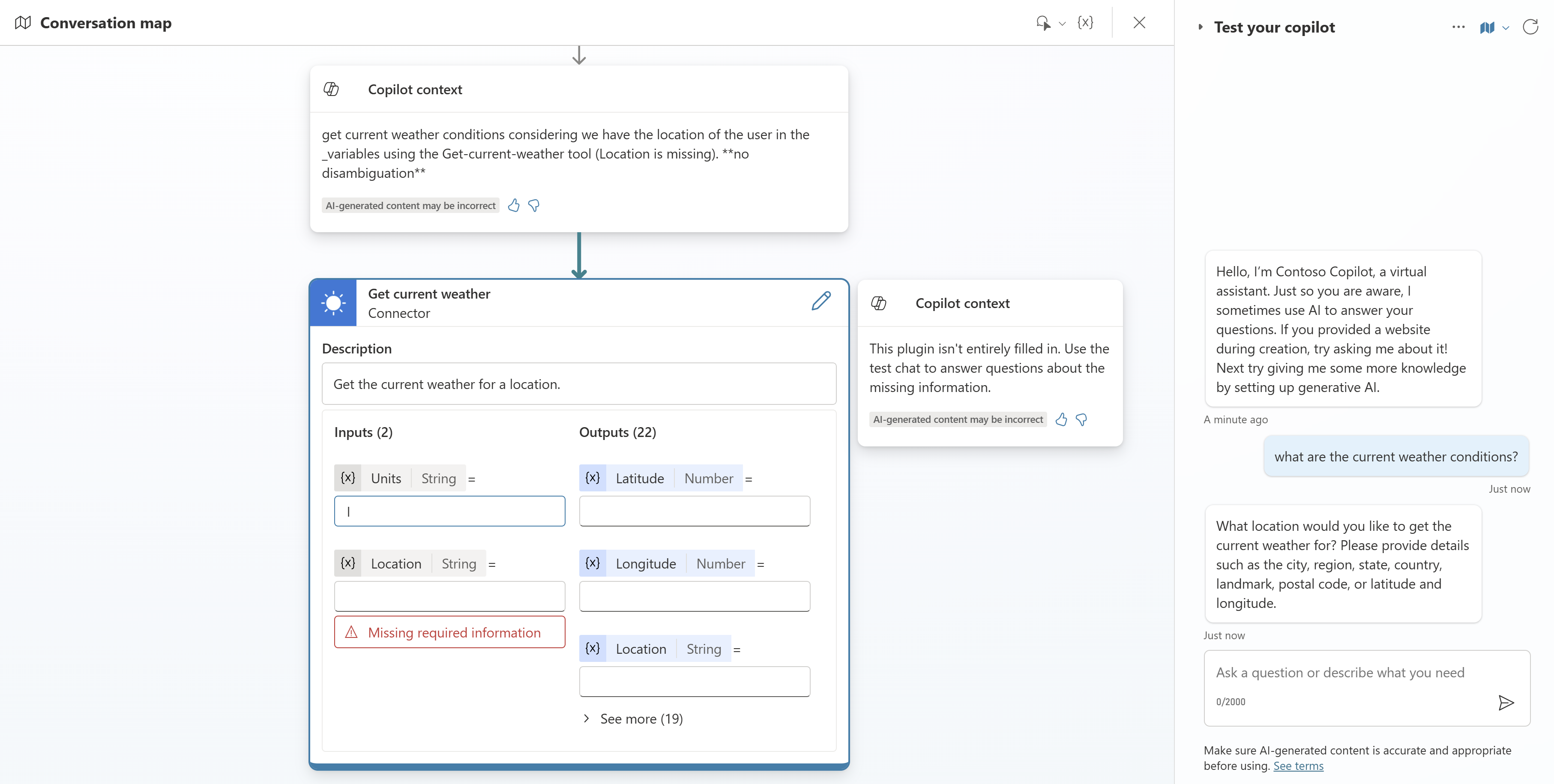The image size is (1554, 784).
Task: Open variables panel from top toolbar
Action: (x=1085, y=23)
